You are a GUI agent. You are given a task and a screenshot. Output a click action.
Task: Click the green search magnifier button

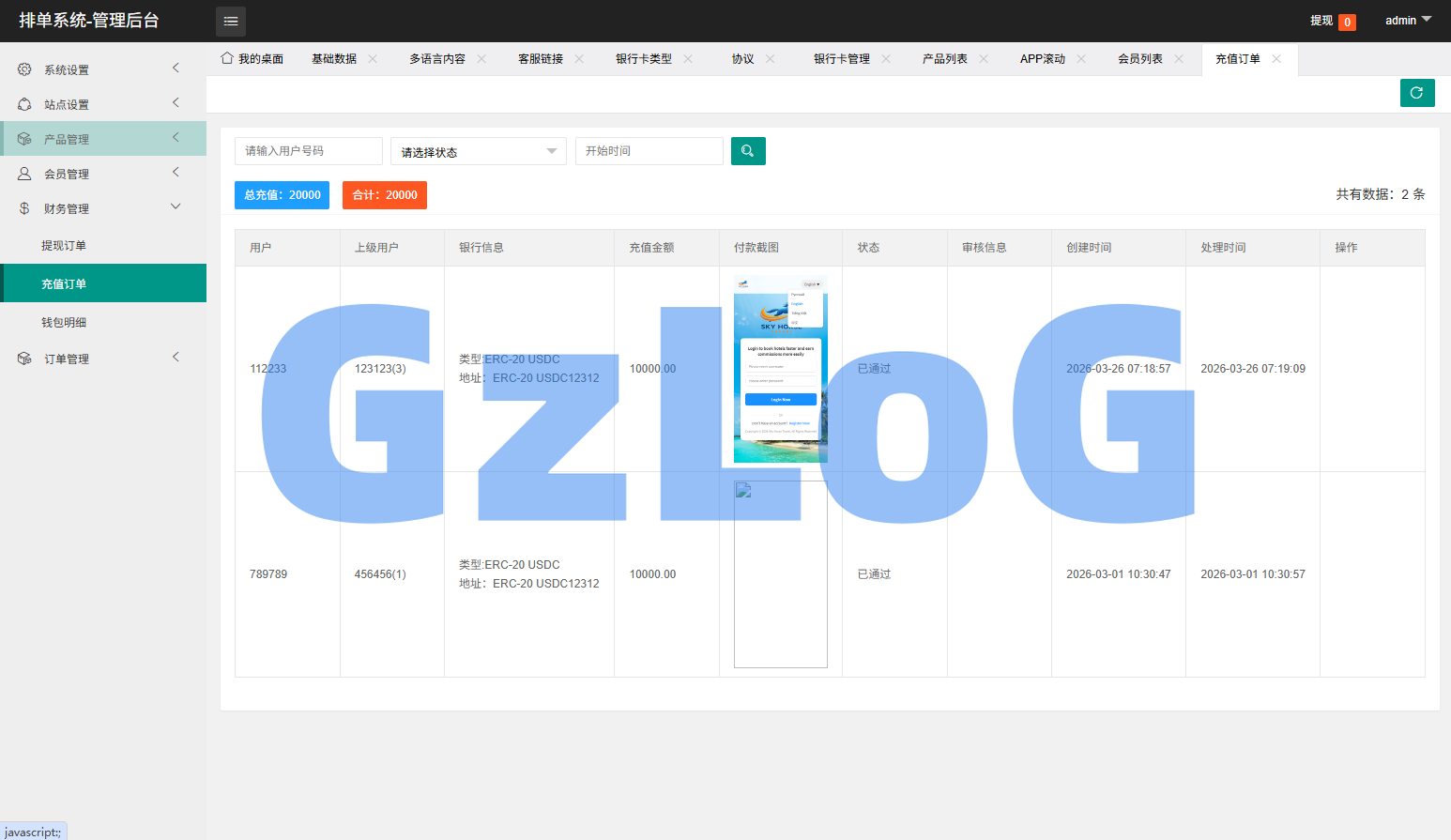coord(748,151)
